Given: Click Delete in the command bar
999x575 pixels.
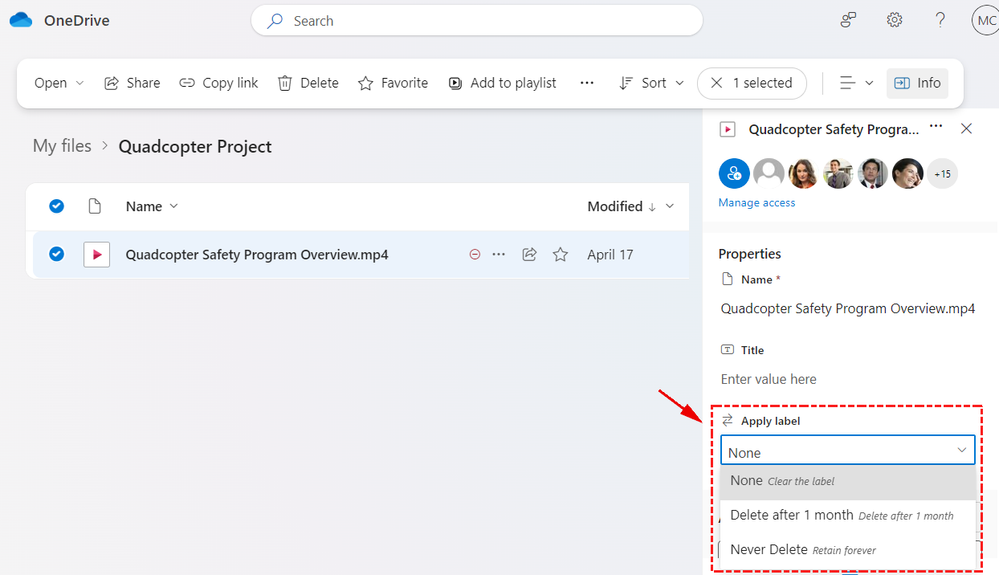Looking at the screenshot, I should 308,83.
